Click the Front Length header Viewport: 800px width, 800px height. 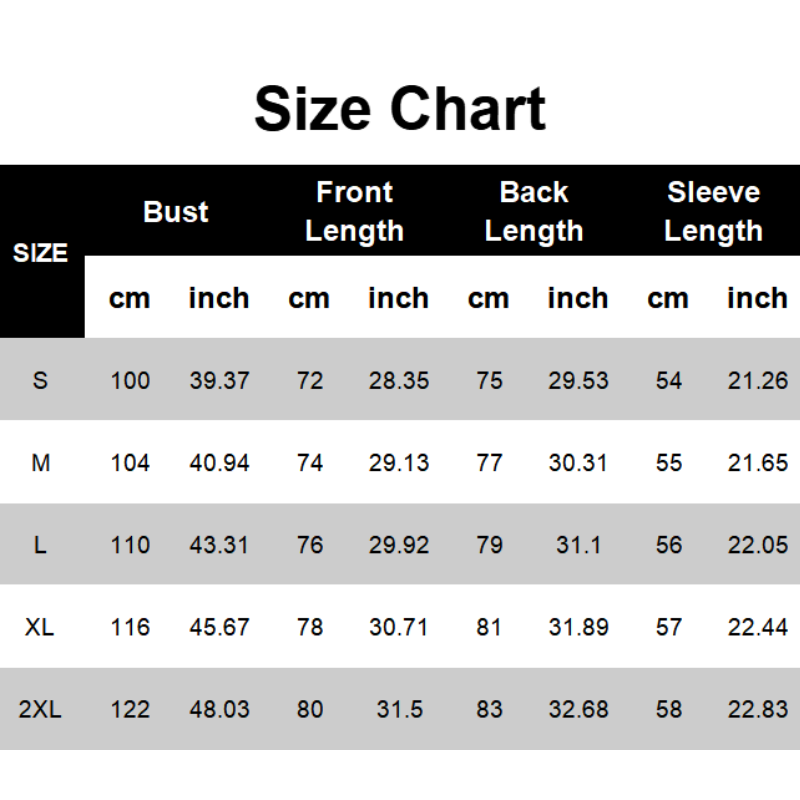[354, 211]
